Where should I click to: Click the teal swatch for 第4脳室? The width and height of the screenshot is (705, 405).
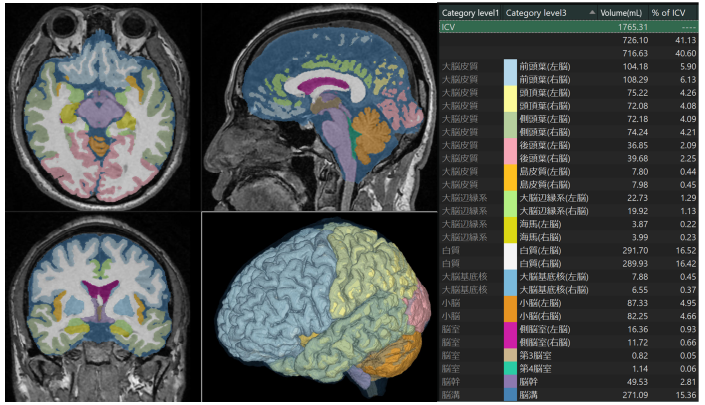click(510, 369)
